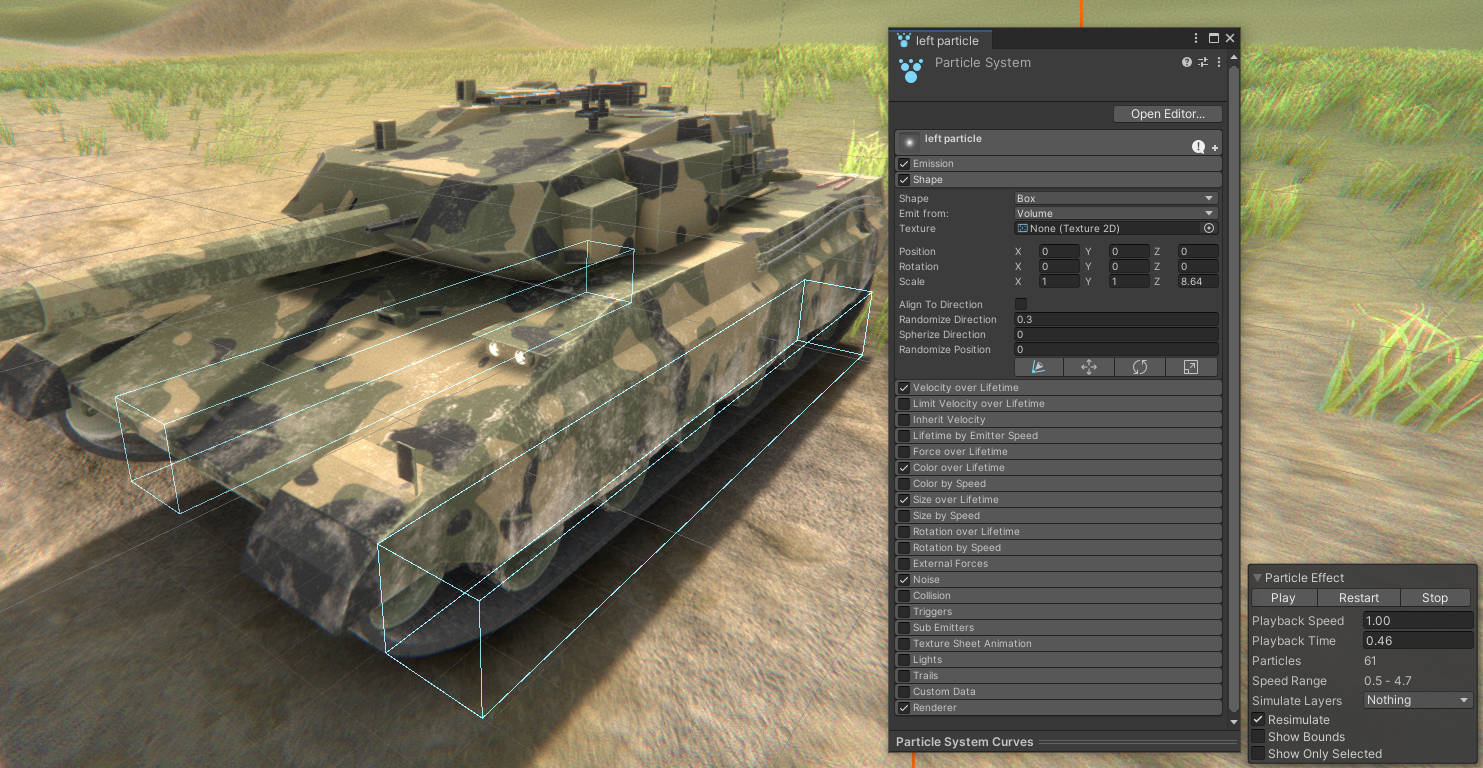Screen dimensions: 1483x768
Task: Click the left particle material thumbnail
Action: pyautogui.click(x=909, y=142)
